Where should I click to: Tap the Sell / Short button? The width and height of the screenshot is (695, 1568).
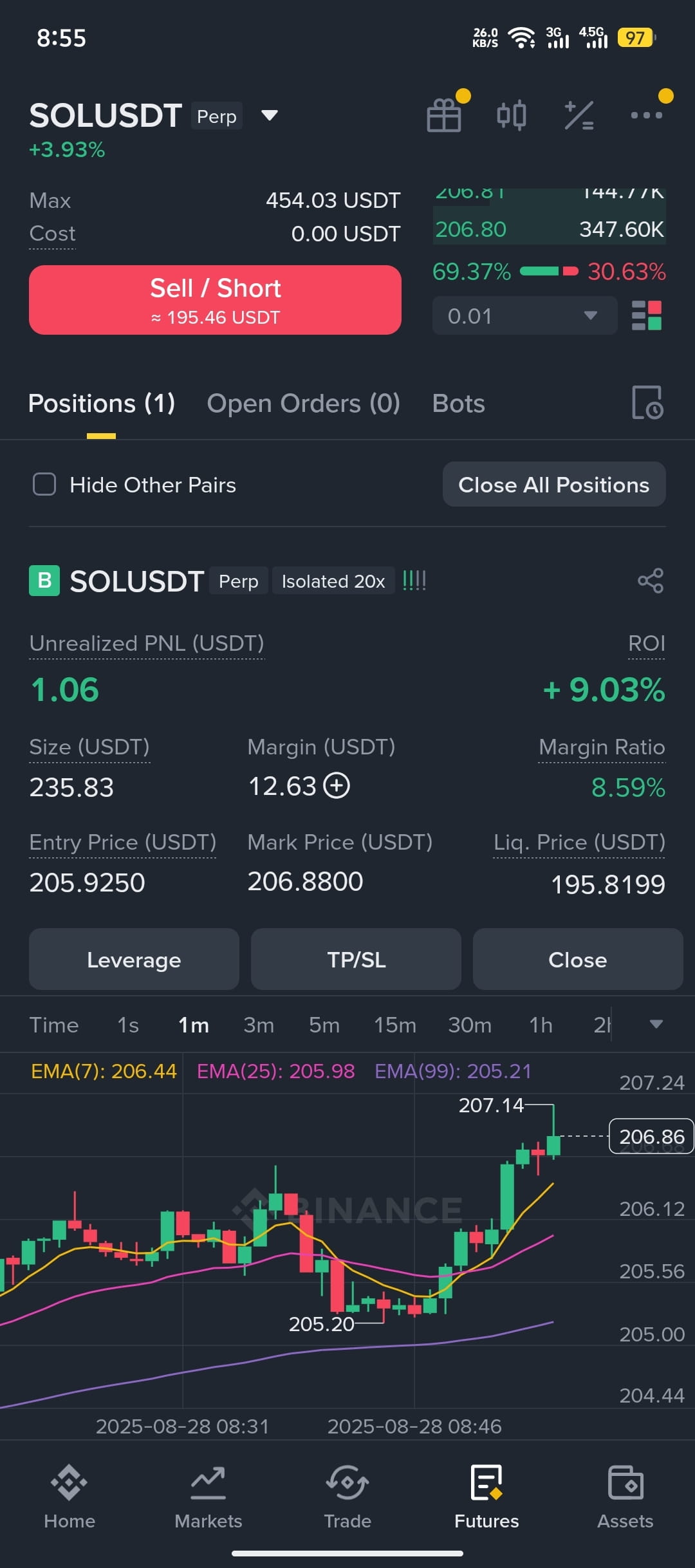point(215,300)
